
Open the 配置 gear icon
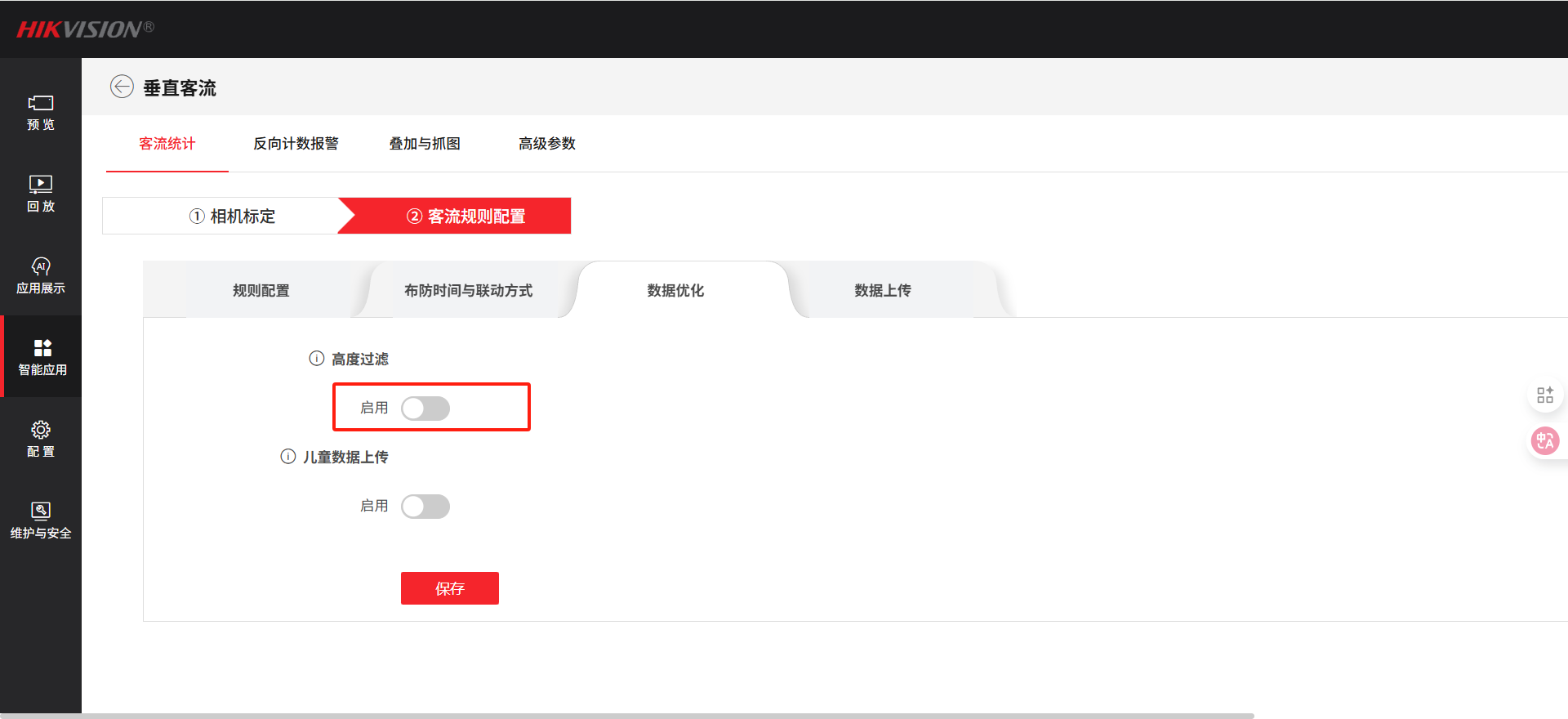coord(41,430)
